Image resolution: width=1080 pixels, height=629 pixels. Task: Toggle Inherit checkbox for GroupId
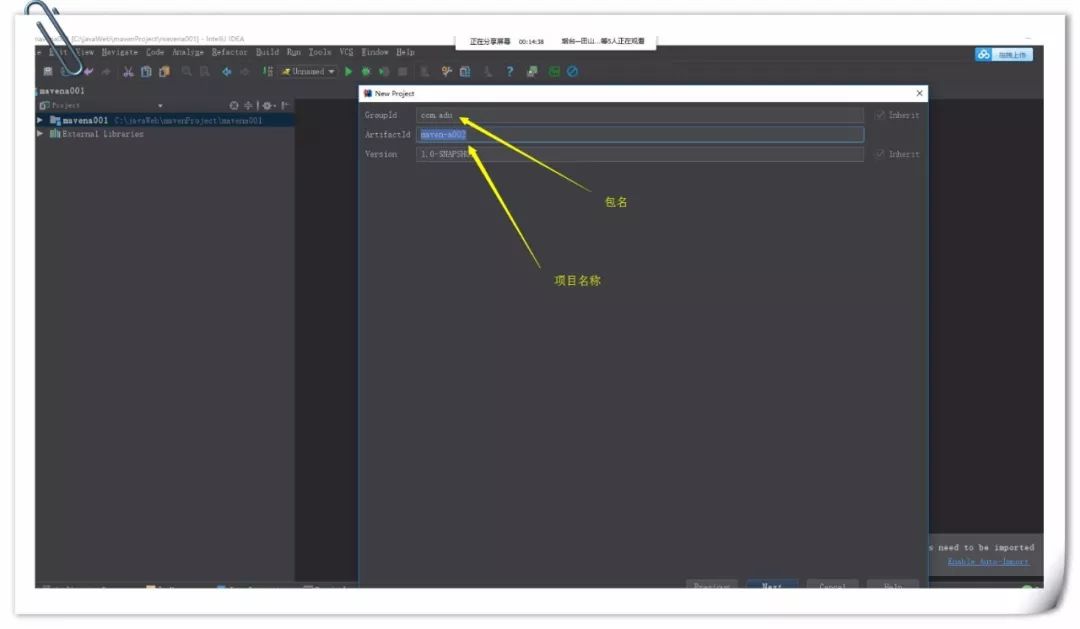(x=880, y=115)
